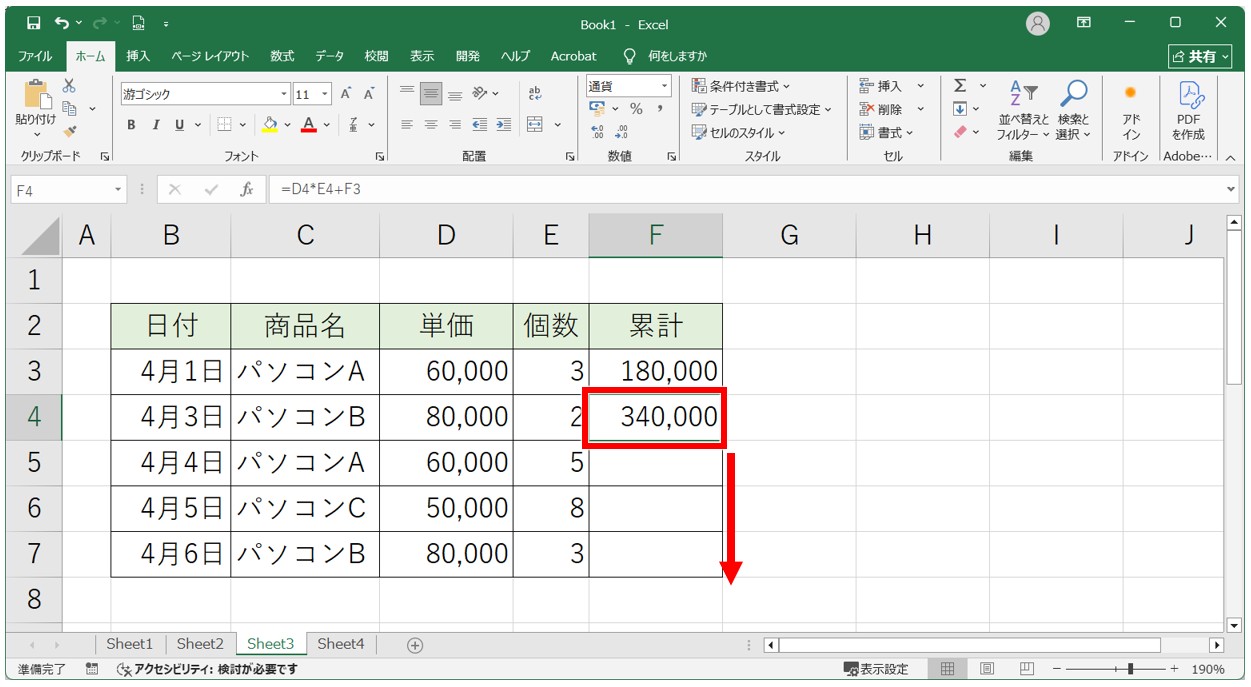
Task: Click the orientation angle text icon
Action: click(x=480, y=93)
